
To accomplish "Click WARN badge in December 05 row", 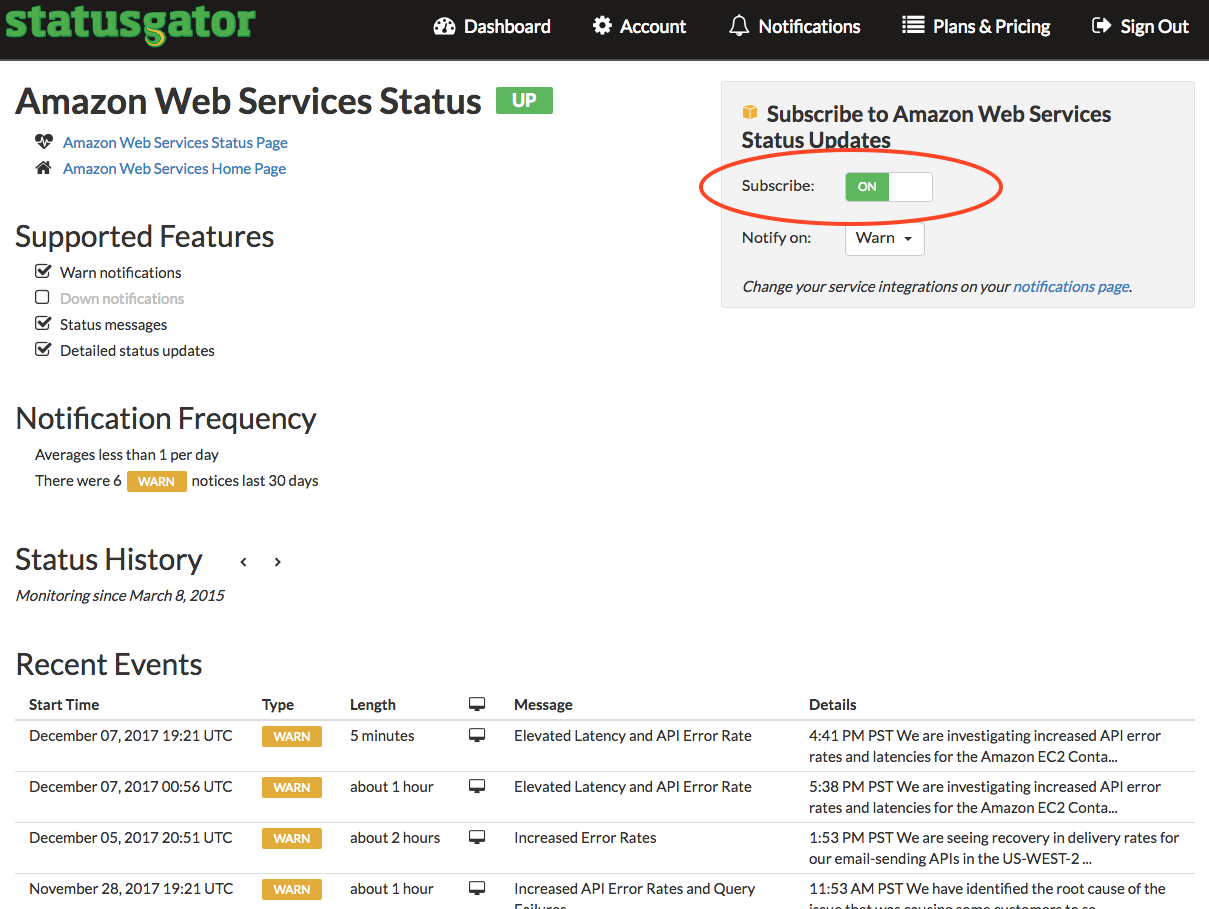I will point(291,838).
